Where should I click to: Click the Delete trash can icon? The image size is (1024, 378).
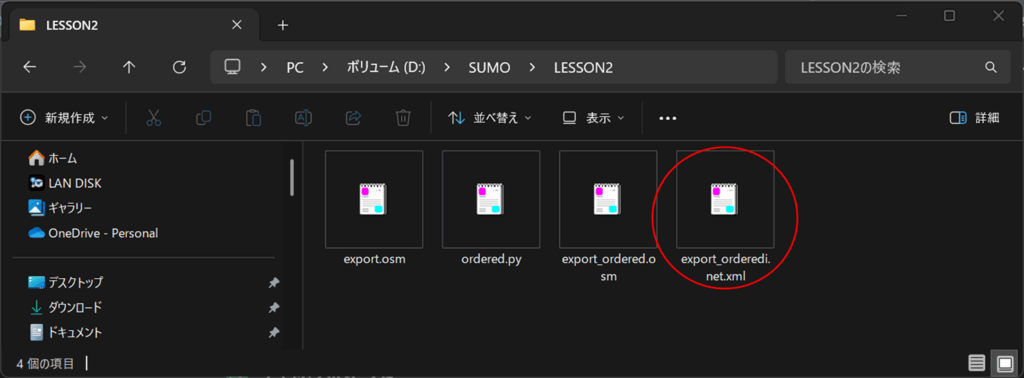(403, 118)
